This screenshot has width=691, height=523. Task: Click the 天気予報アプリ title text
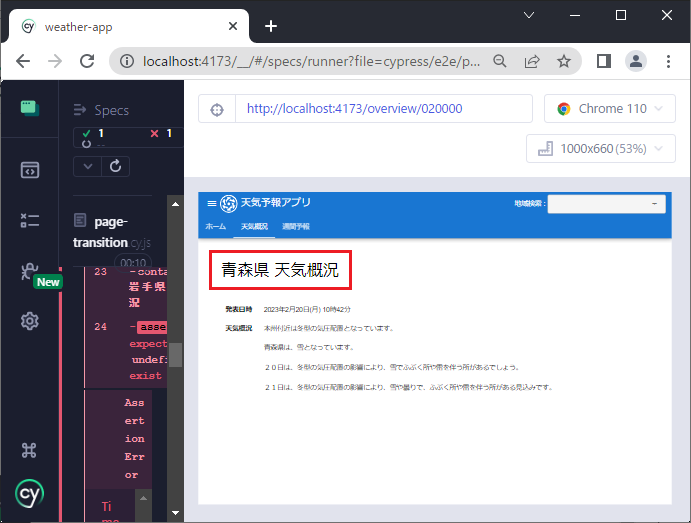coord(275,202)
